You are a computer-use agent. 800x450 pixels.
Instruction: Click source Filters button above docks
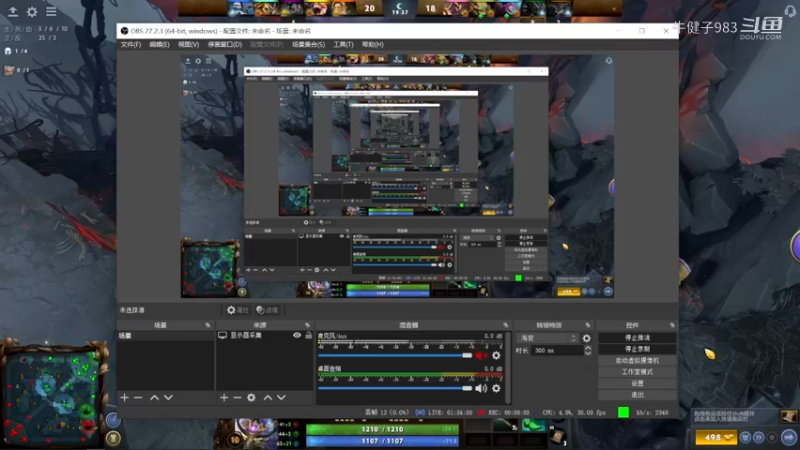(x=268, y=310)
